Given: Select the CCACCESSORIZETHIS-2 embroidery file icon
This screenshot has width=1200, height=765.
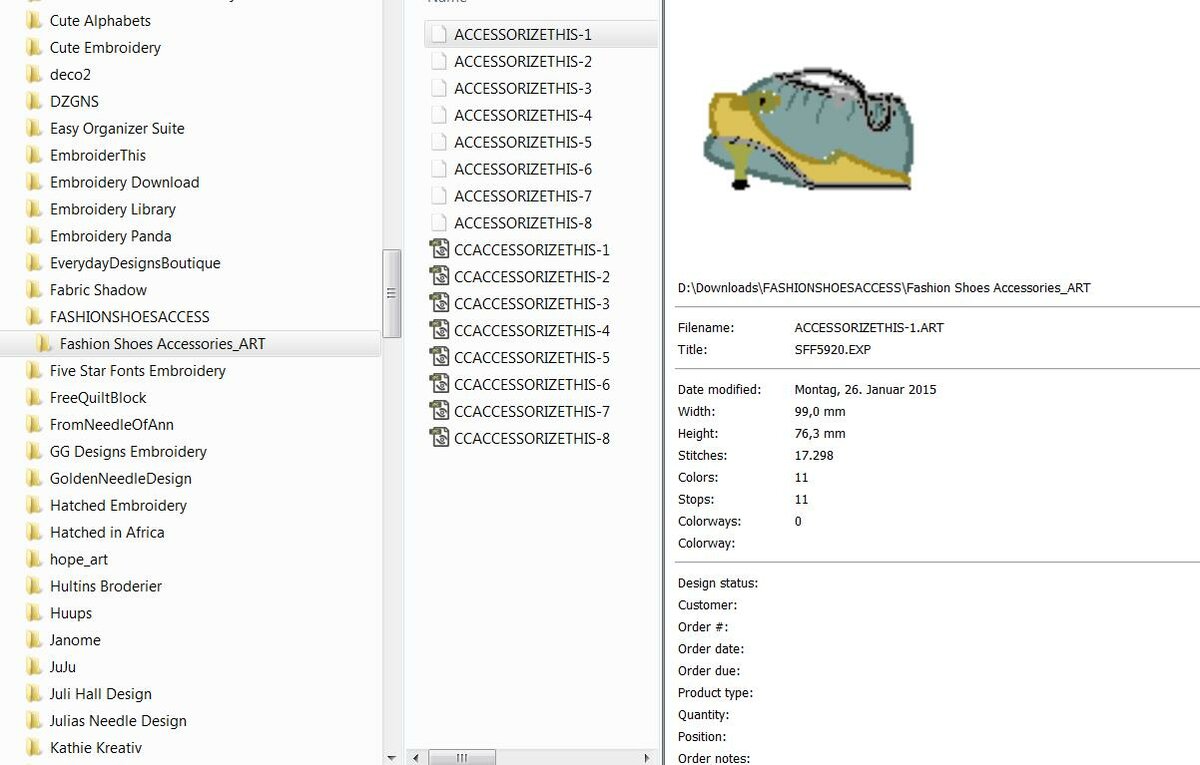Looking at the screenshot, I should (x=438, y=277).
